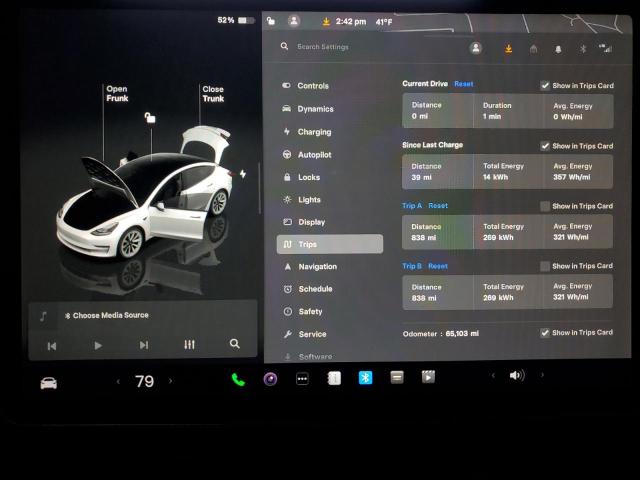Open the Bluetooth icon in settings header

[x=583, y=49]
